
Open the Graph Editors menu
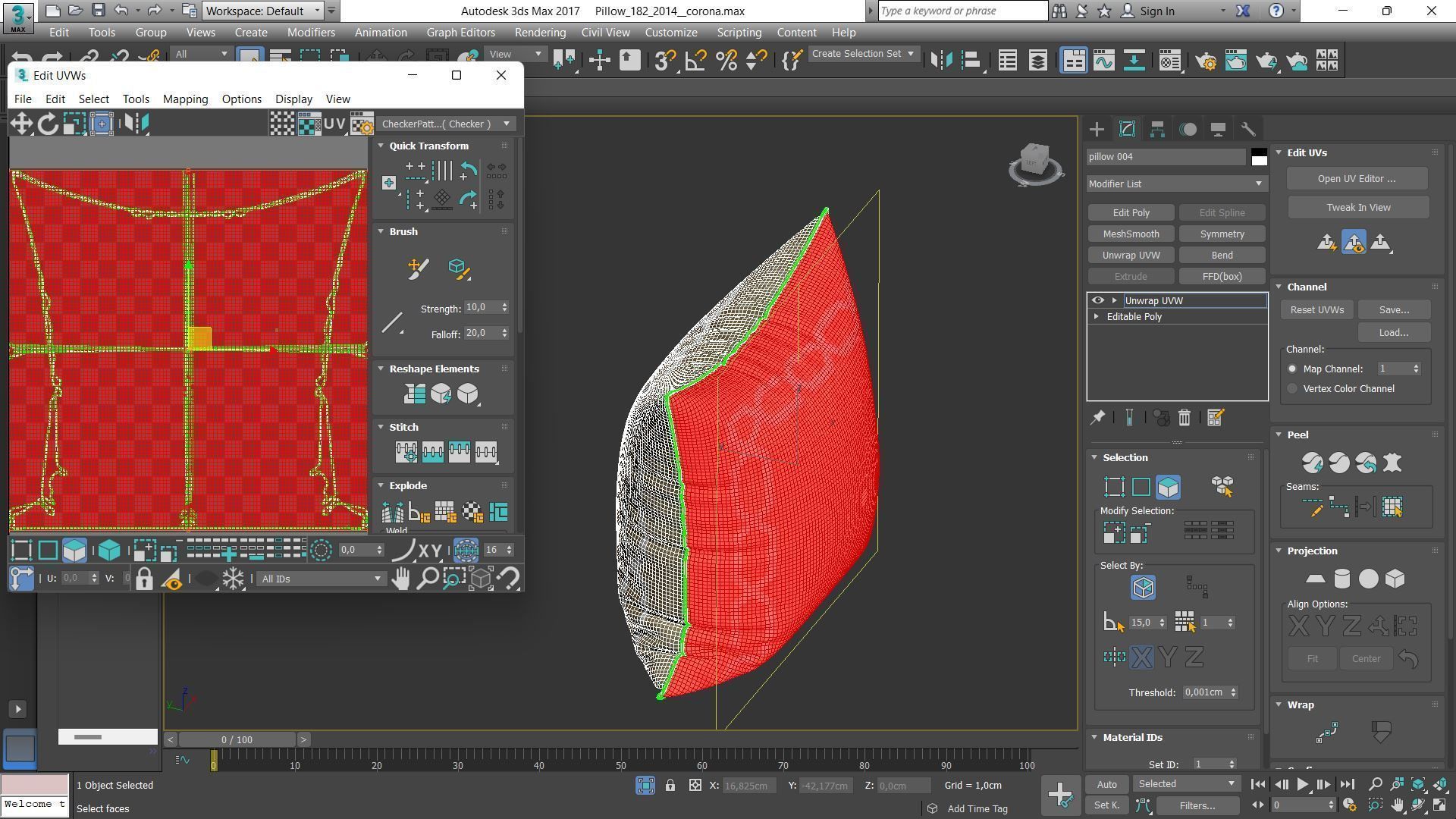[x=460, y=33]
